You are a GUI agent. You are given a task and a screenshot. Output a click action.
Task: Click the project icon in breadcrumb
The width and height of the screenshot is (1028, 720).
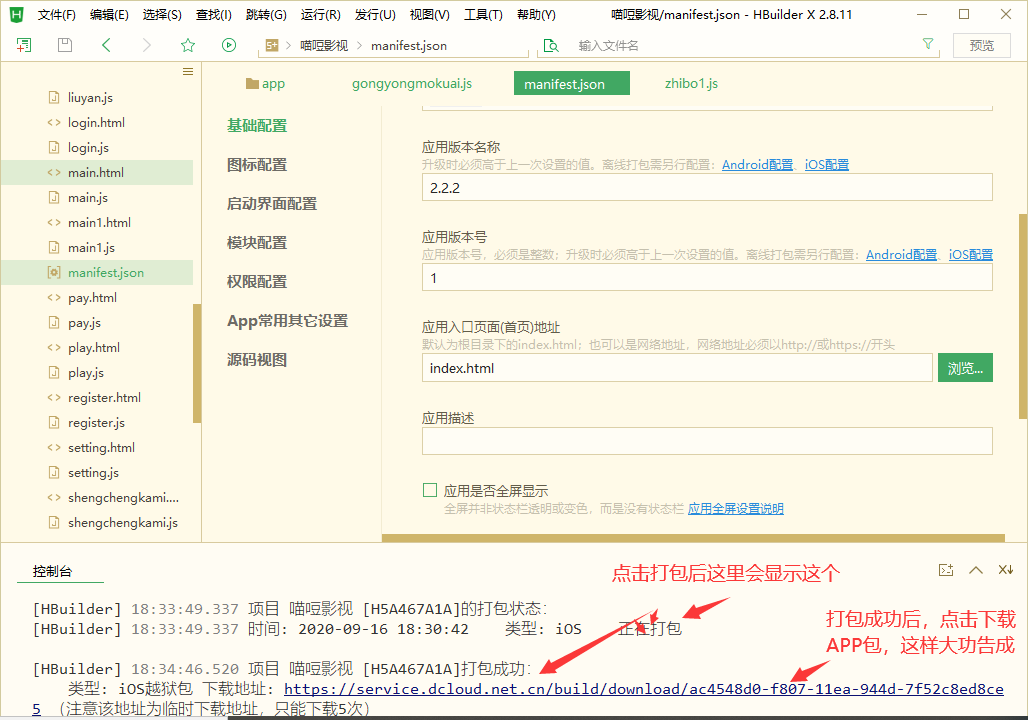(x=272, y=45)
